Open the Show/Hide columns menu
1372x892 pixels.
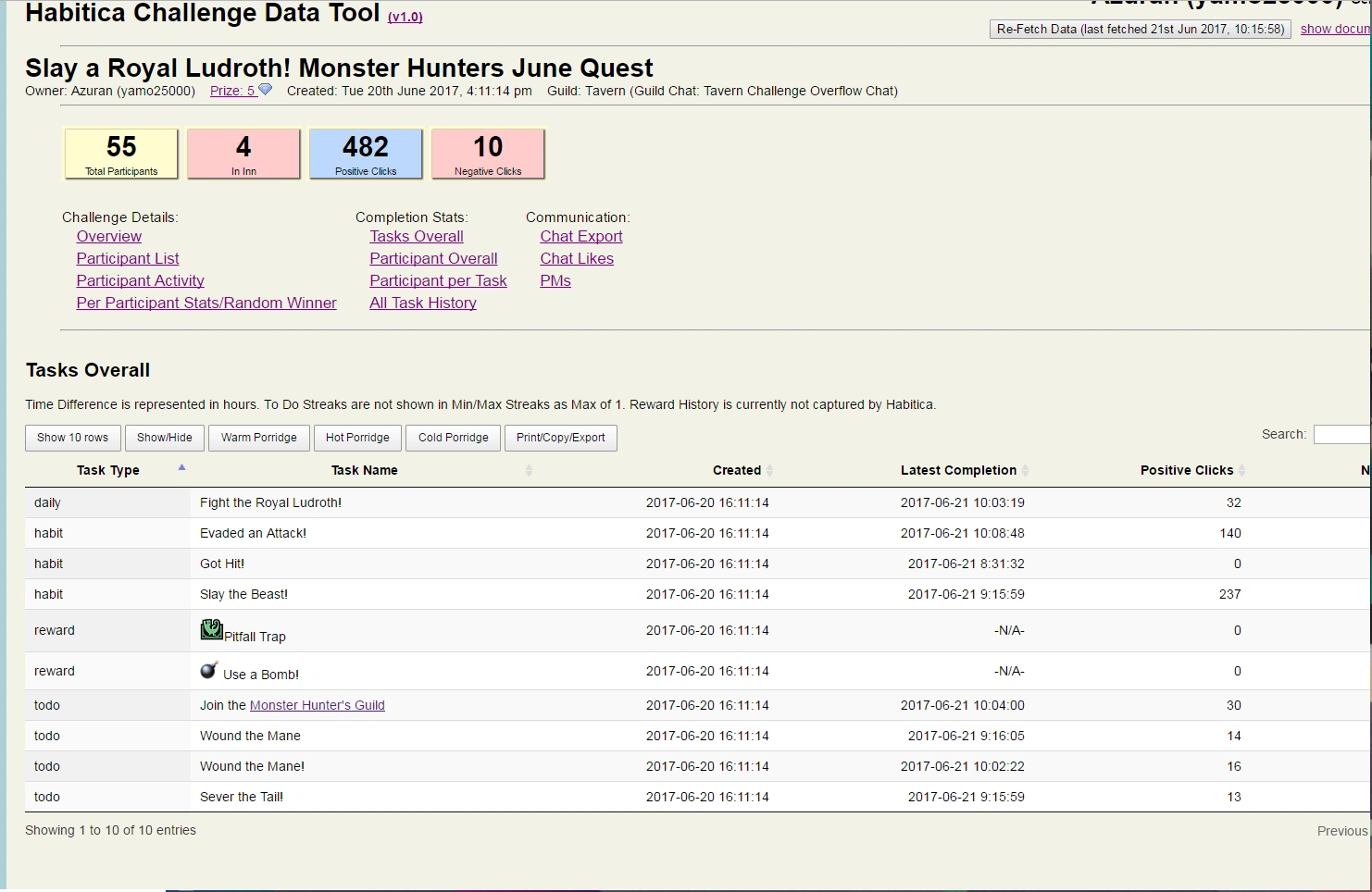click(165, 438)
